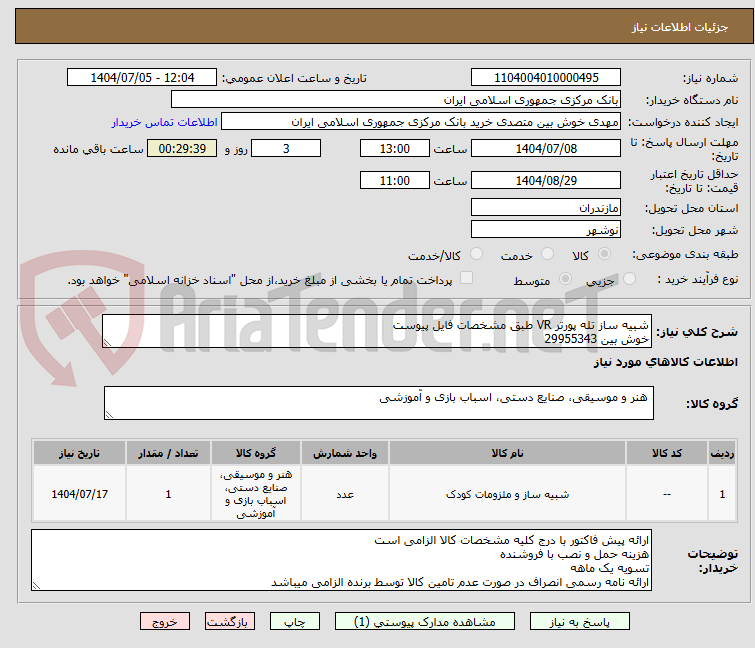Click the گروه کالا textarea
Image resolution: width=755 pixels, height=648 pixels.
pos(379,403)
